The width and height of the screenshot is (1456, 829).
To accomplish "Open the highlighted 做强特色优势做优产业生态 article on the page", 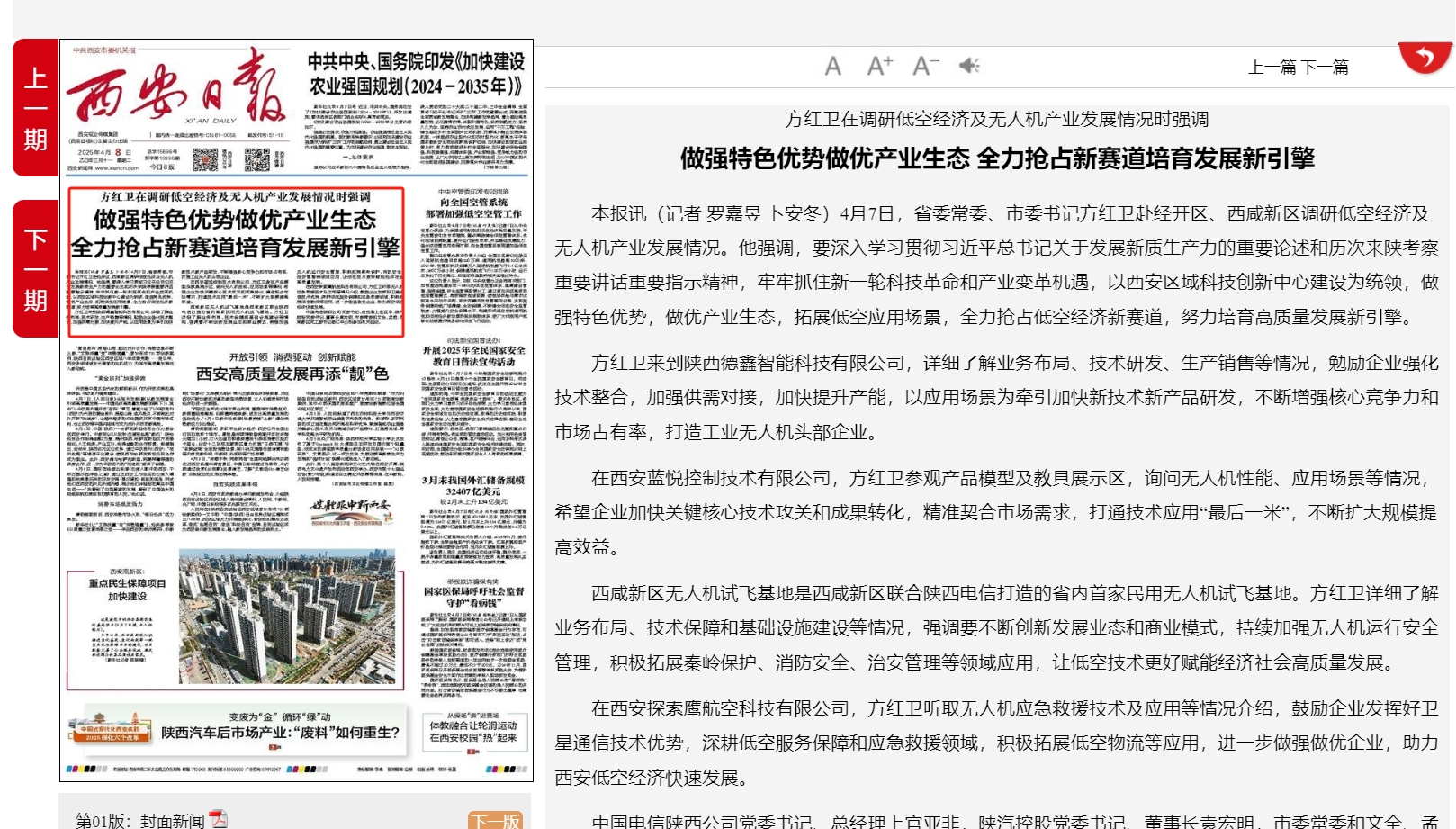I will [237, 261].
